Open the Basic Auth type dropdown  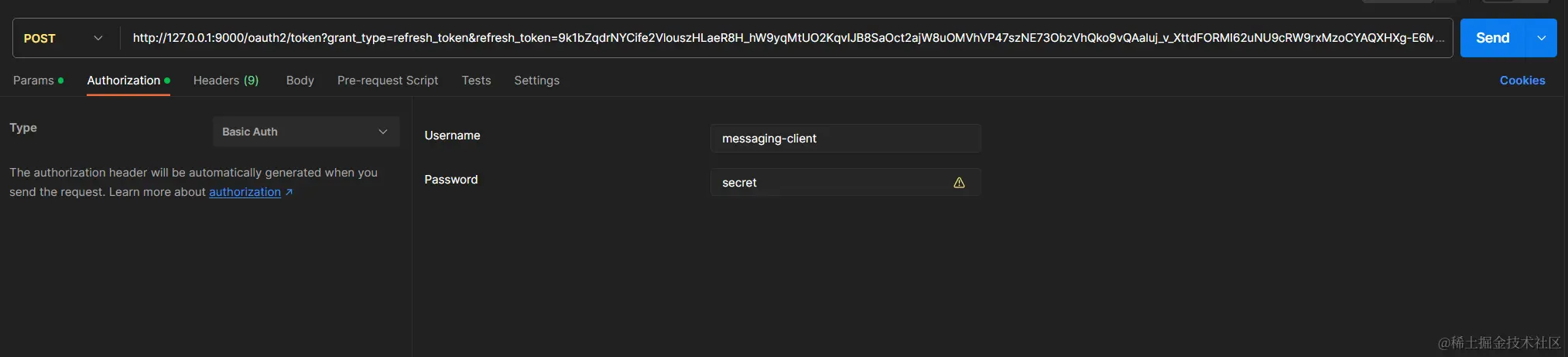coord(306,132)
